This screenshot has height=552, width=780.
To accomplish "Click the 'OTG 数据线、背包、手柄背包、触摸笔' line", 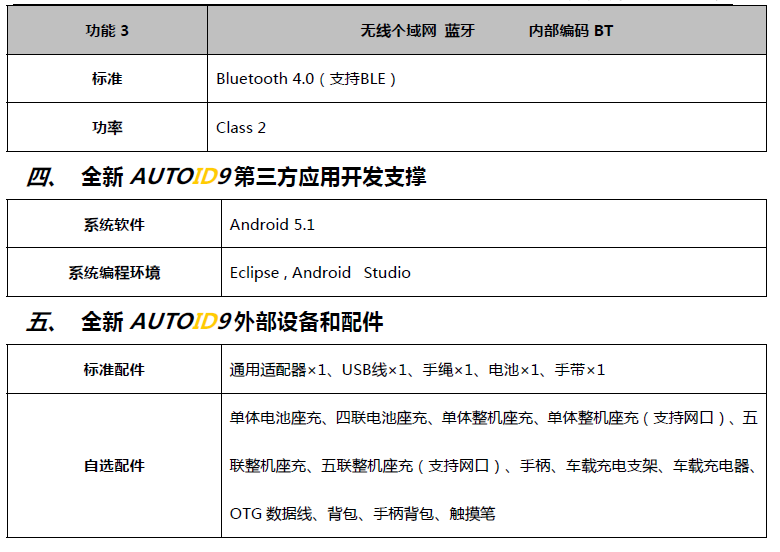I will (362, 514).
